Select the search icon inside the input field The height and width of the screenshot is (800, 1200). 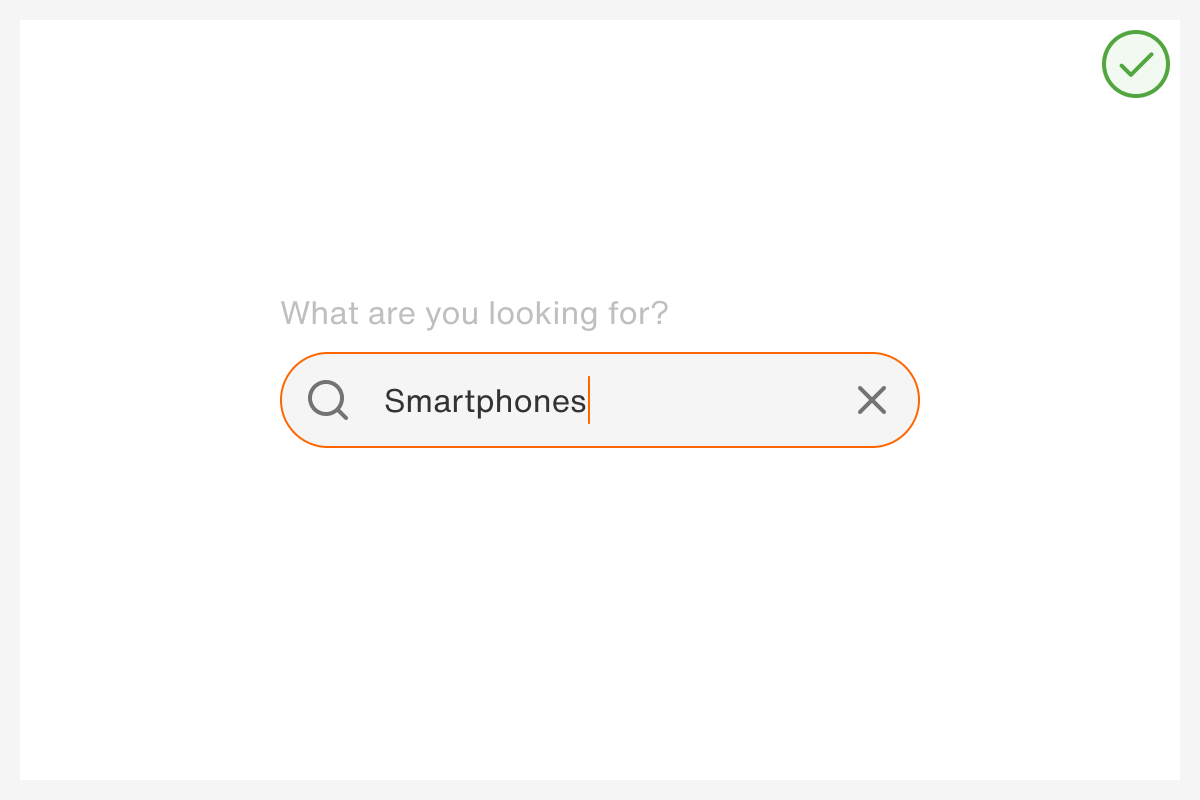(327, 400)
